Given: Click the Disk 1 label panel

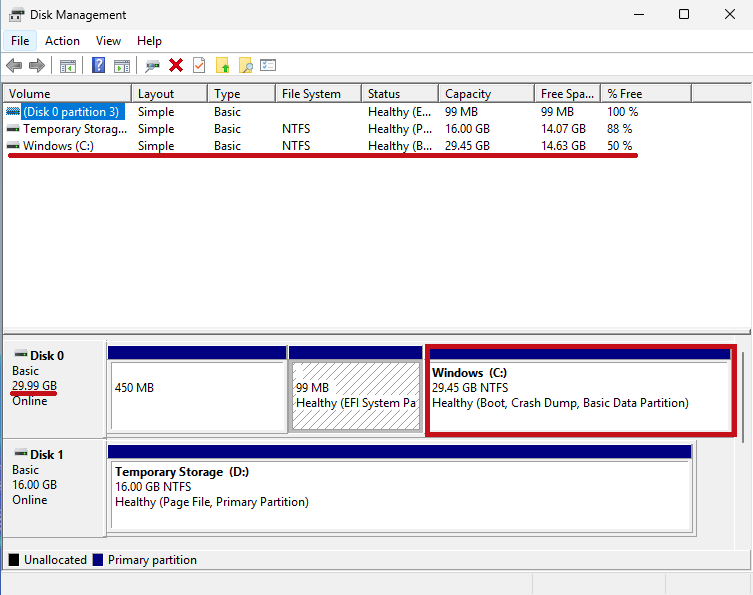Looking at the screenshot, I should 54,488.
